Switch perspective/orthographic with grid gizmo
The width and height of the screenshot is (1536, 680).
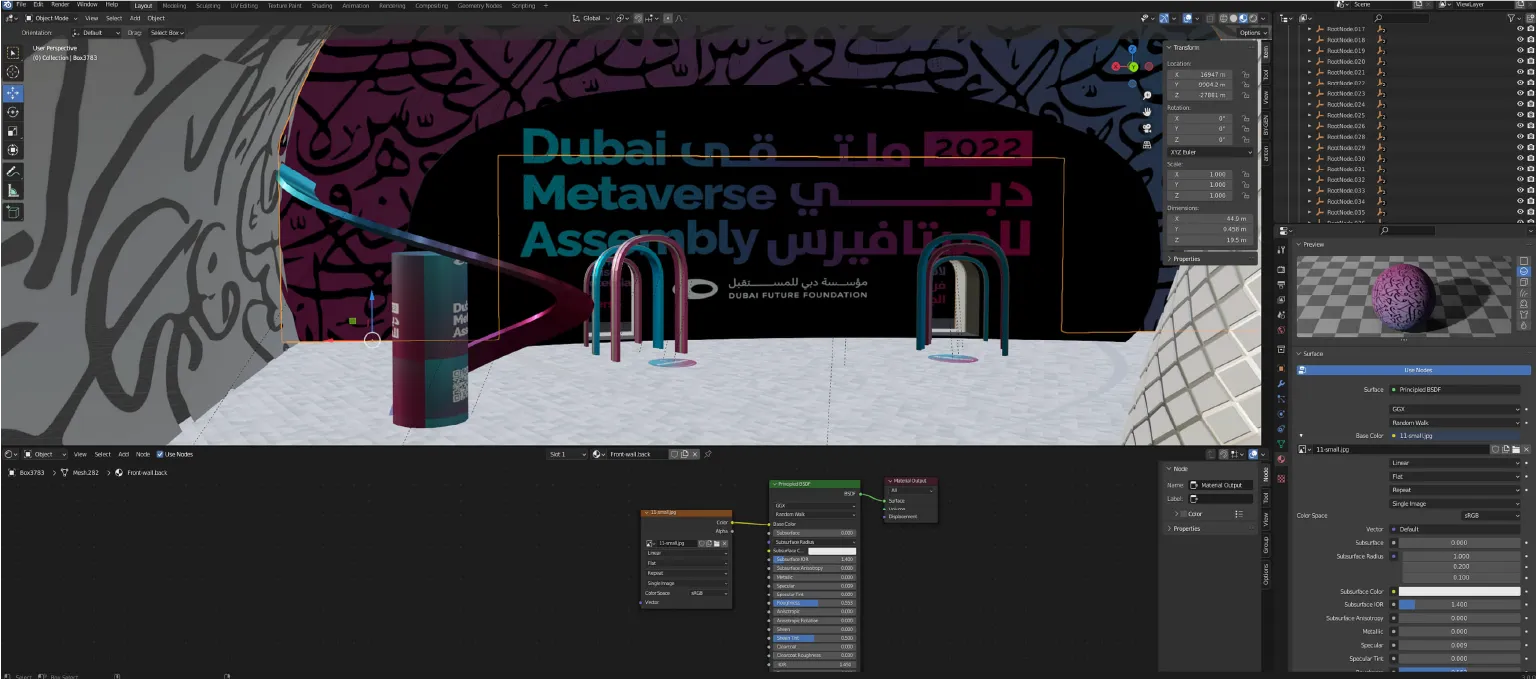click(x=1147, y=144)
